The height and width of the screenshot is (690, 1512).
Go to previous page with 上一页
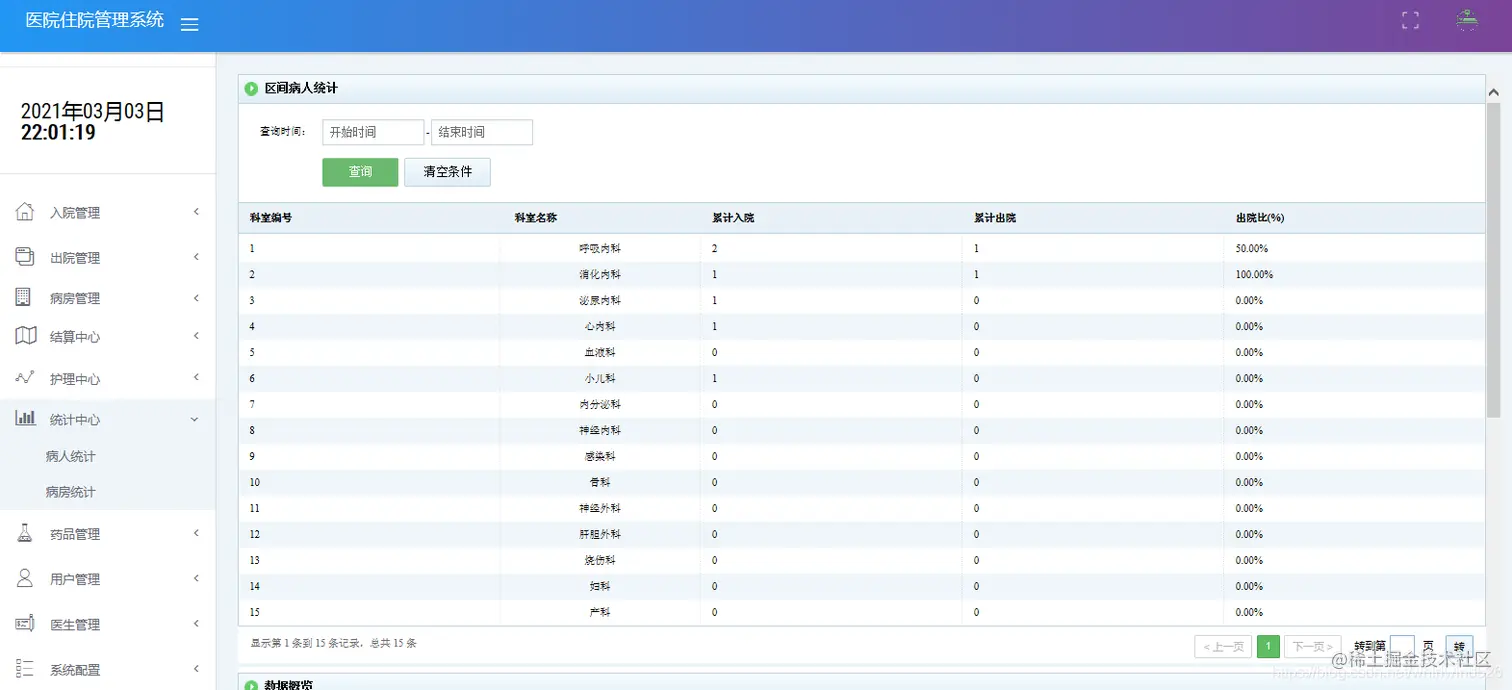(x=1223, y=647)
